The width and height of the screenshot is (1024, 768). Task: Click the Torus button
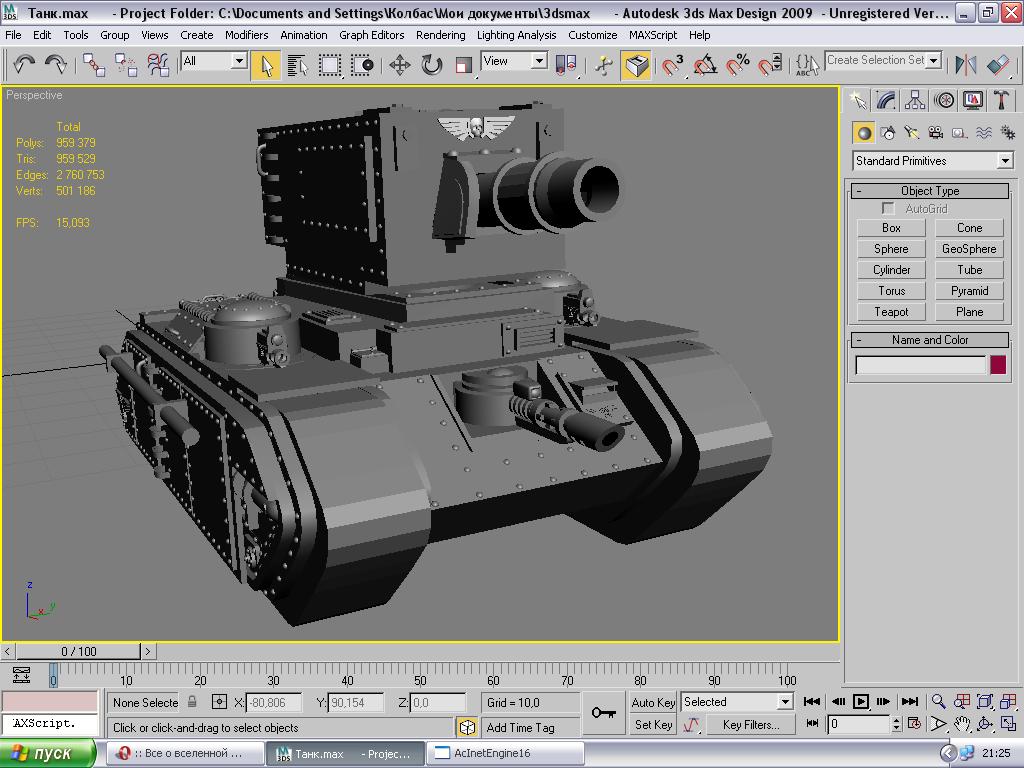point(891,291)
